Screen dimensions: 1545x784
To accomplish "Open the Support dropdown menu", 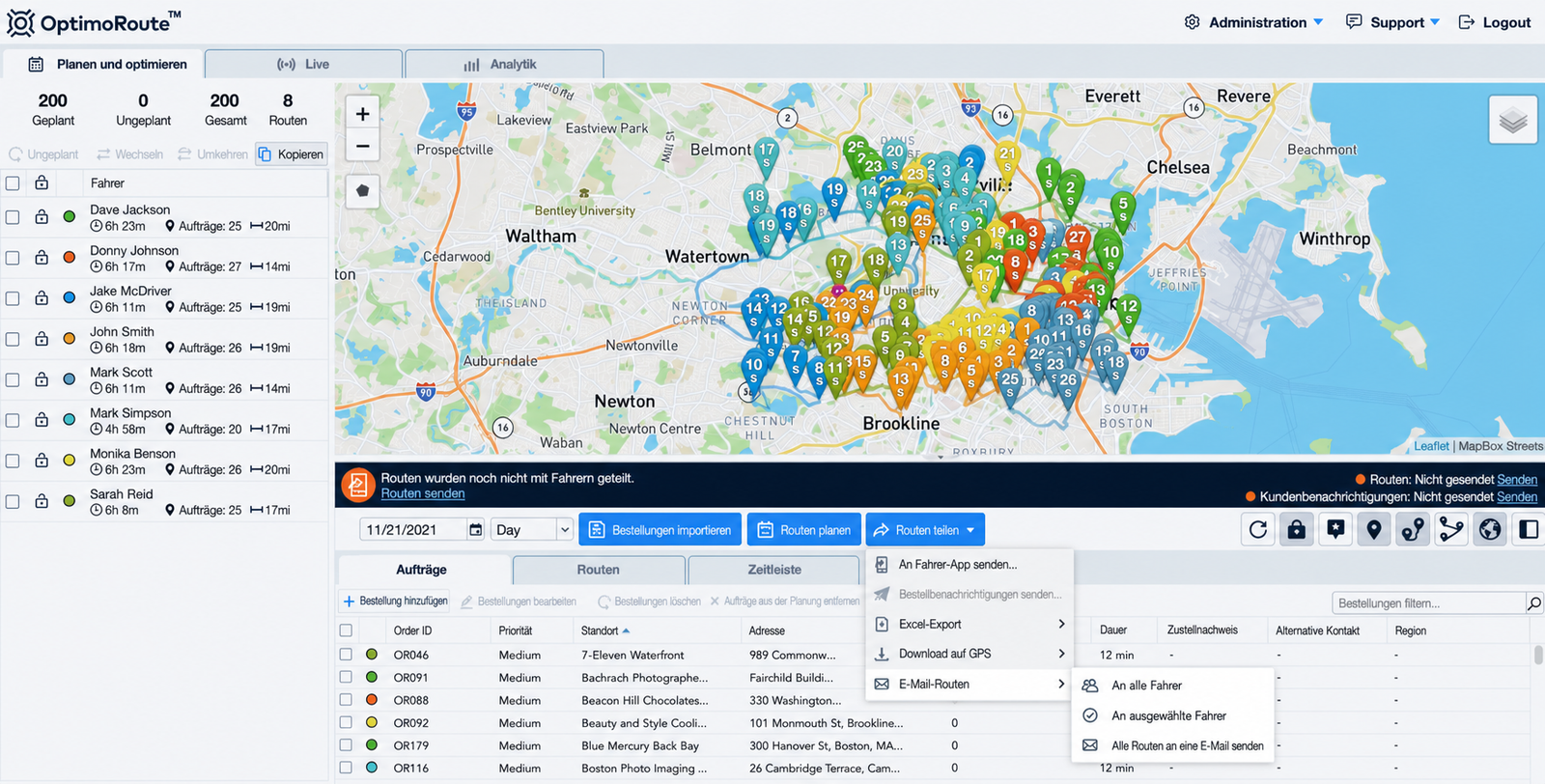I will tap(1392, 22).
